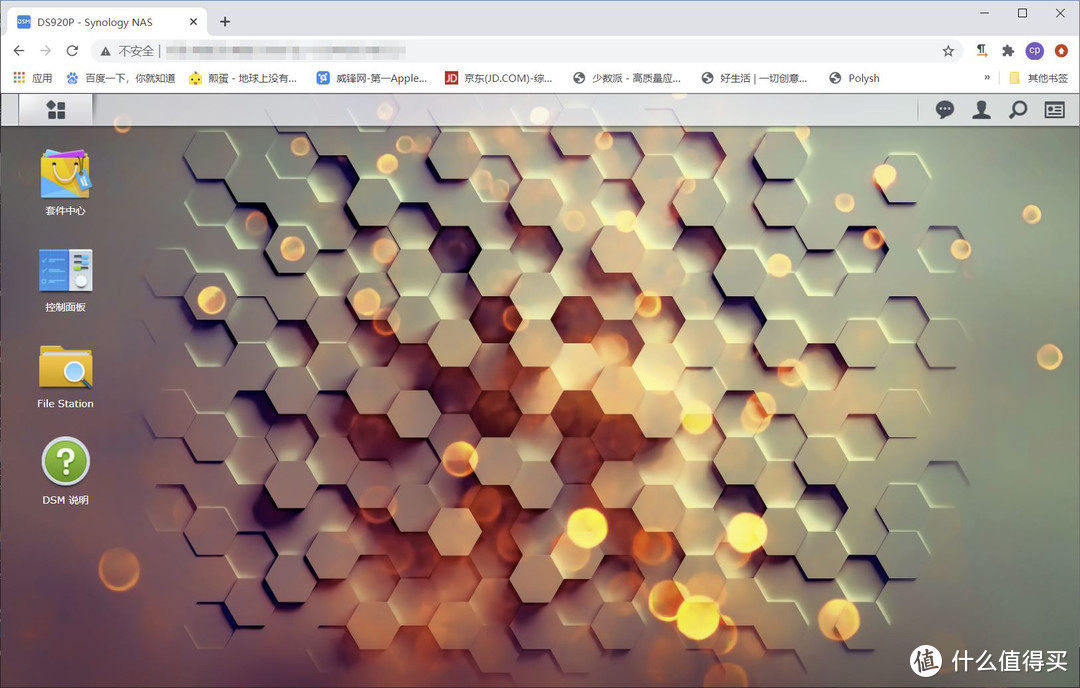The image size is (1080, 688).
Task: Reload the current page
Action: coord(72,51)
